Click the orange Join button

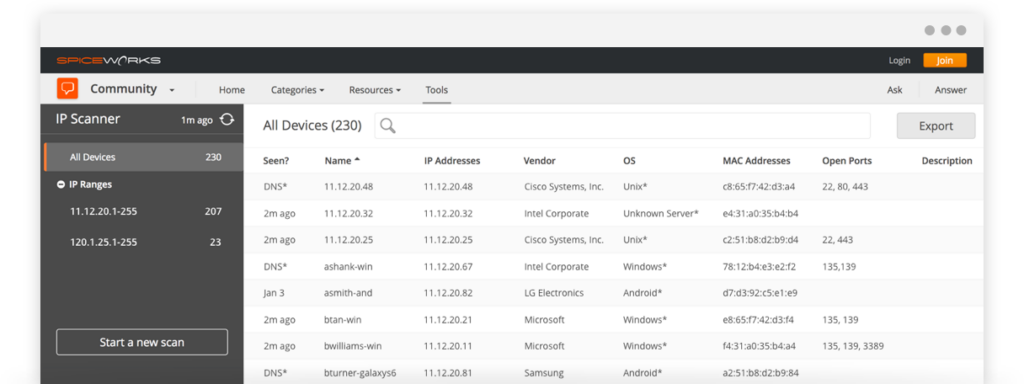944,61
